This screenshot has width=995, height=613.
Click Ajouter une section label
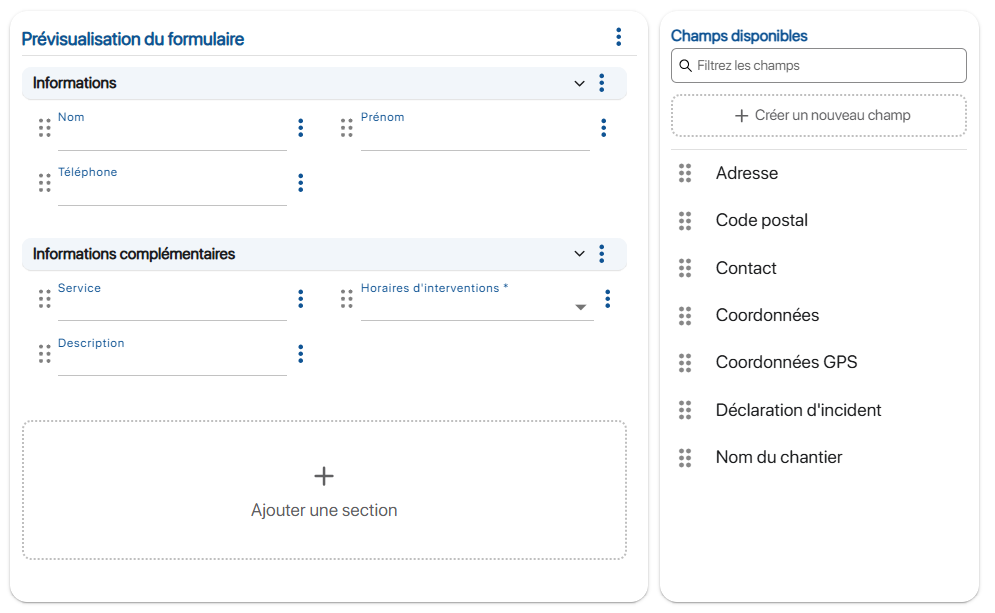coord(324,510)
